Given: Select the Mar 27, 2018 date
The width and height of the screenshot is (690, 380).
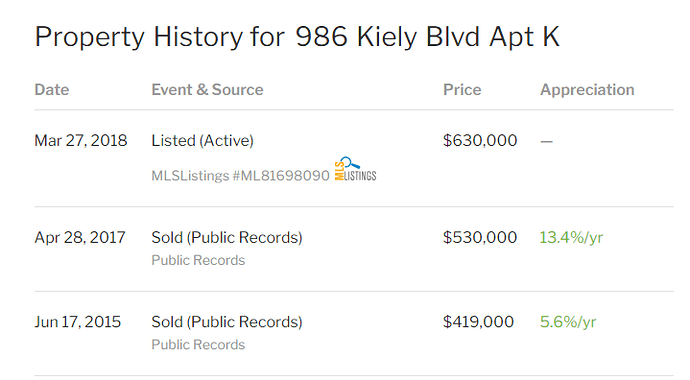Looking at the screenshot, I should [81, 141].
